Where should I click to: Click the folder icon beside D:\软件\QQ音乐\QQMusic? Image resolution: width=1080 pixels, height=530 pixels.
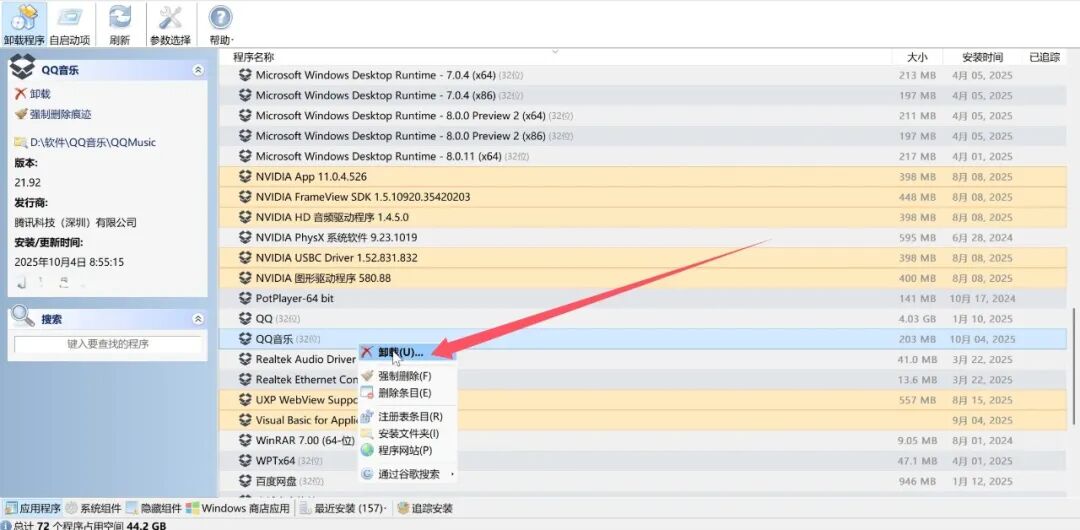[x=21, y=143]
